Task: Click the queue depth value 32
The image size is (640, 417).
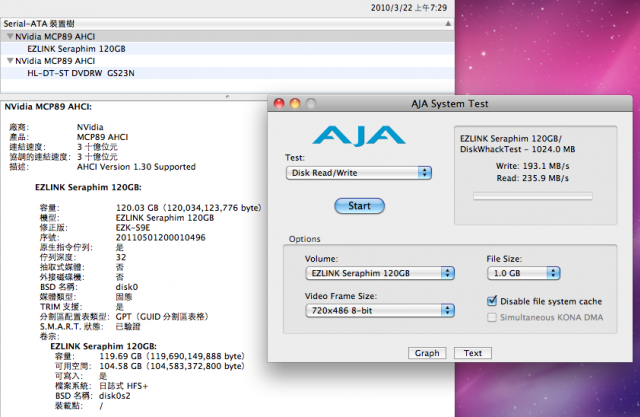Action: pyautogui.click(x=121, y=257)
